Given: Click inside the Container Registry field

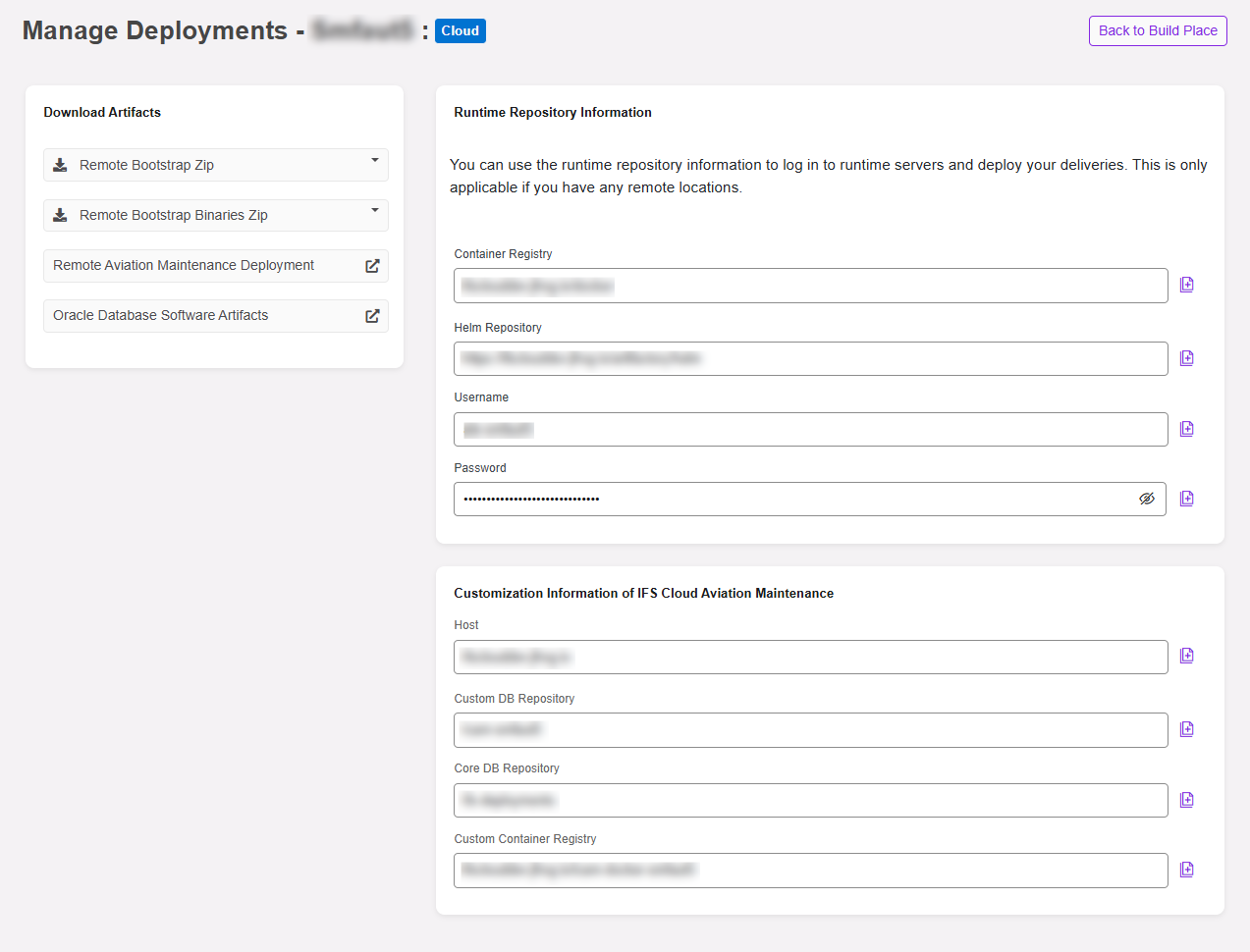Looking at the screenshot, I should tap(811, 286).
